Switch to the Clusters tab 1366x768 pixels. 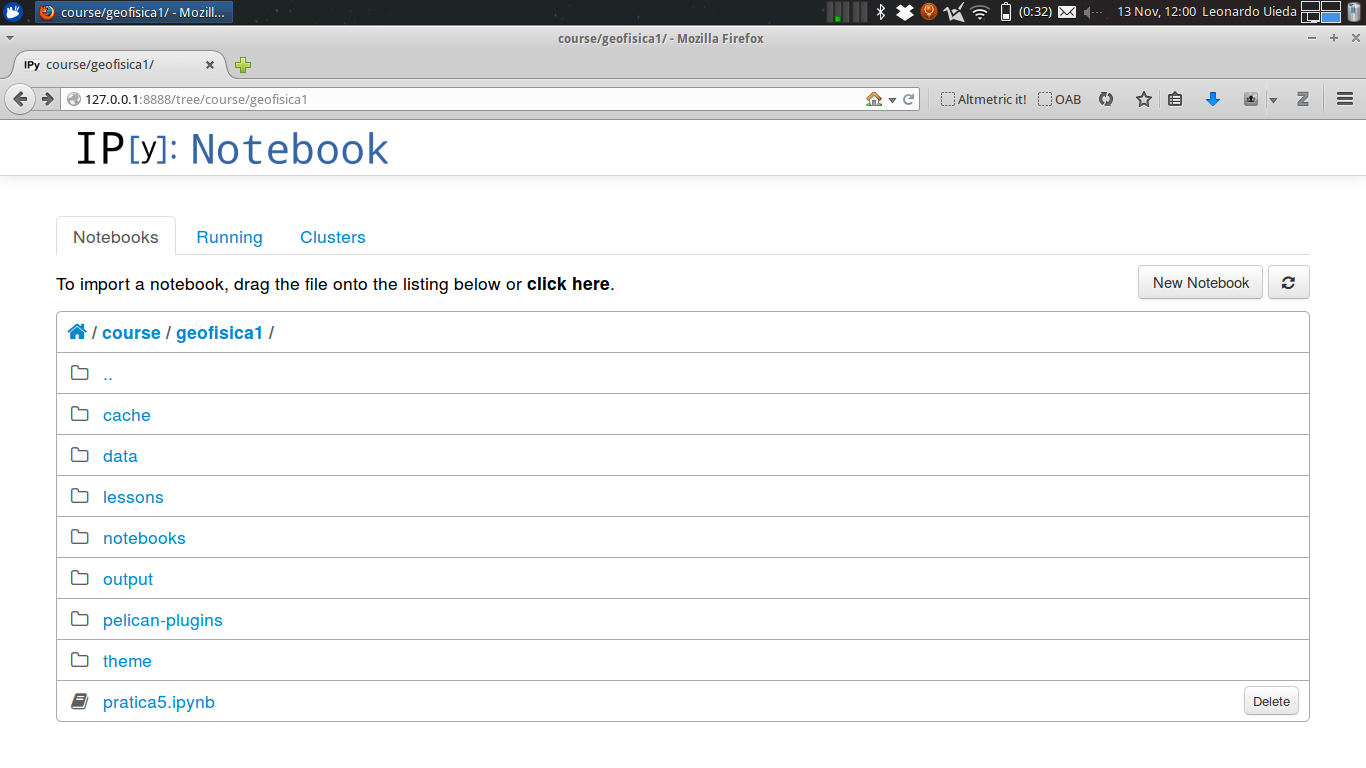point(333,237)
